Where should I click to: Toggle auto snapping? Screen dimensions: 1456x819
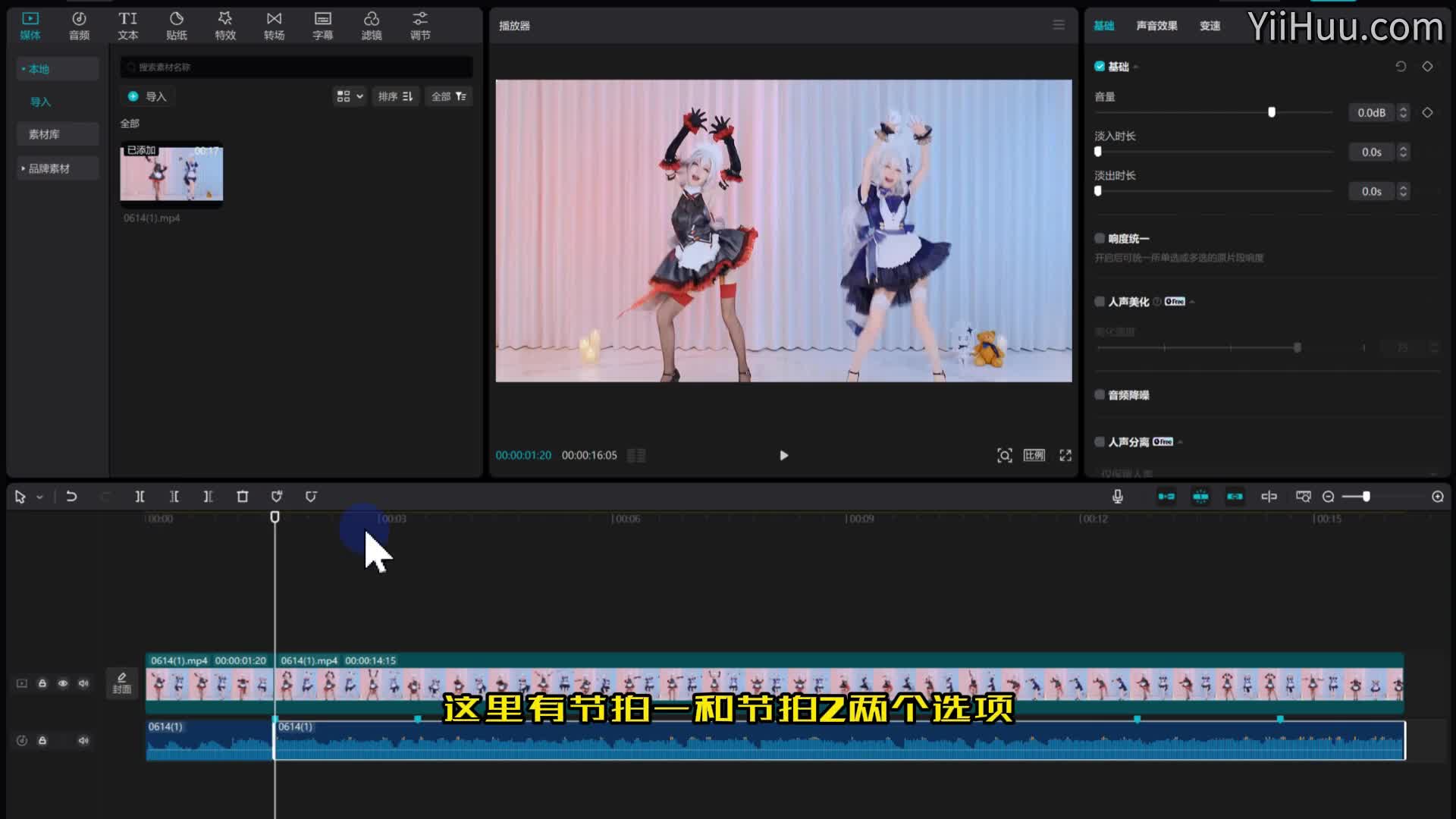(x=1200, y=497)
